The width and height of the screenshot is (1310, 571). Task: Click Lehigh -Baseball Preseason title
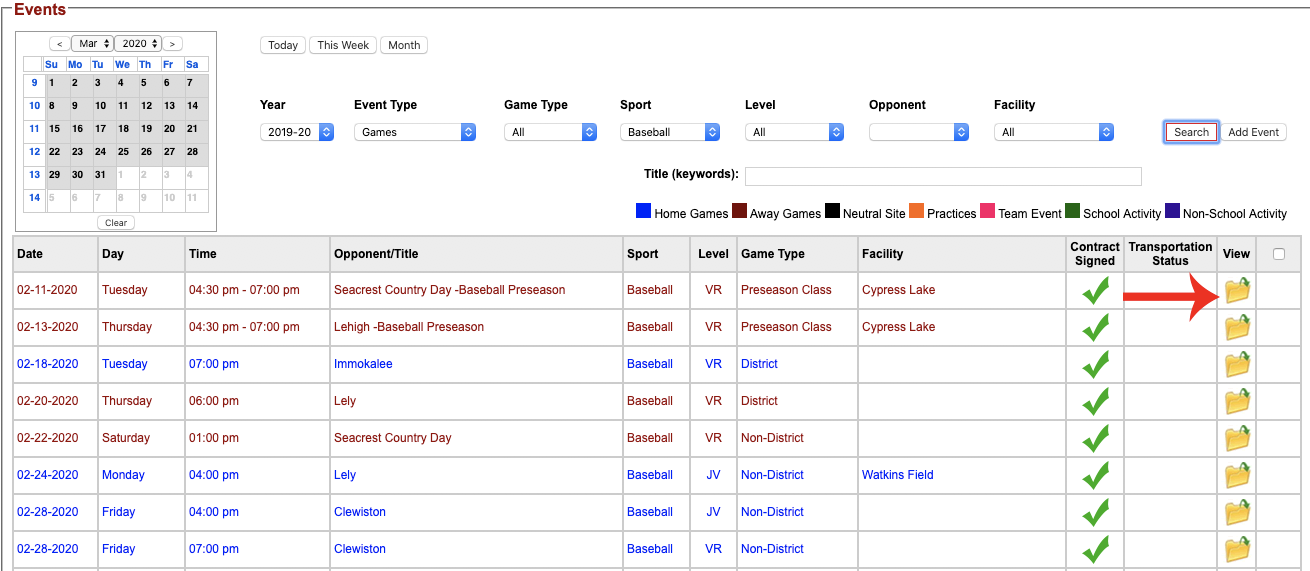click(409, 327)
